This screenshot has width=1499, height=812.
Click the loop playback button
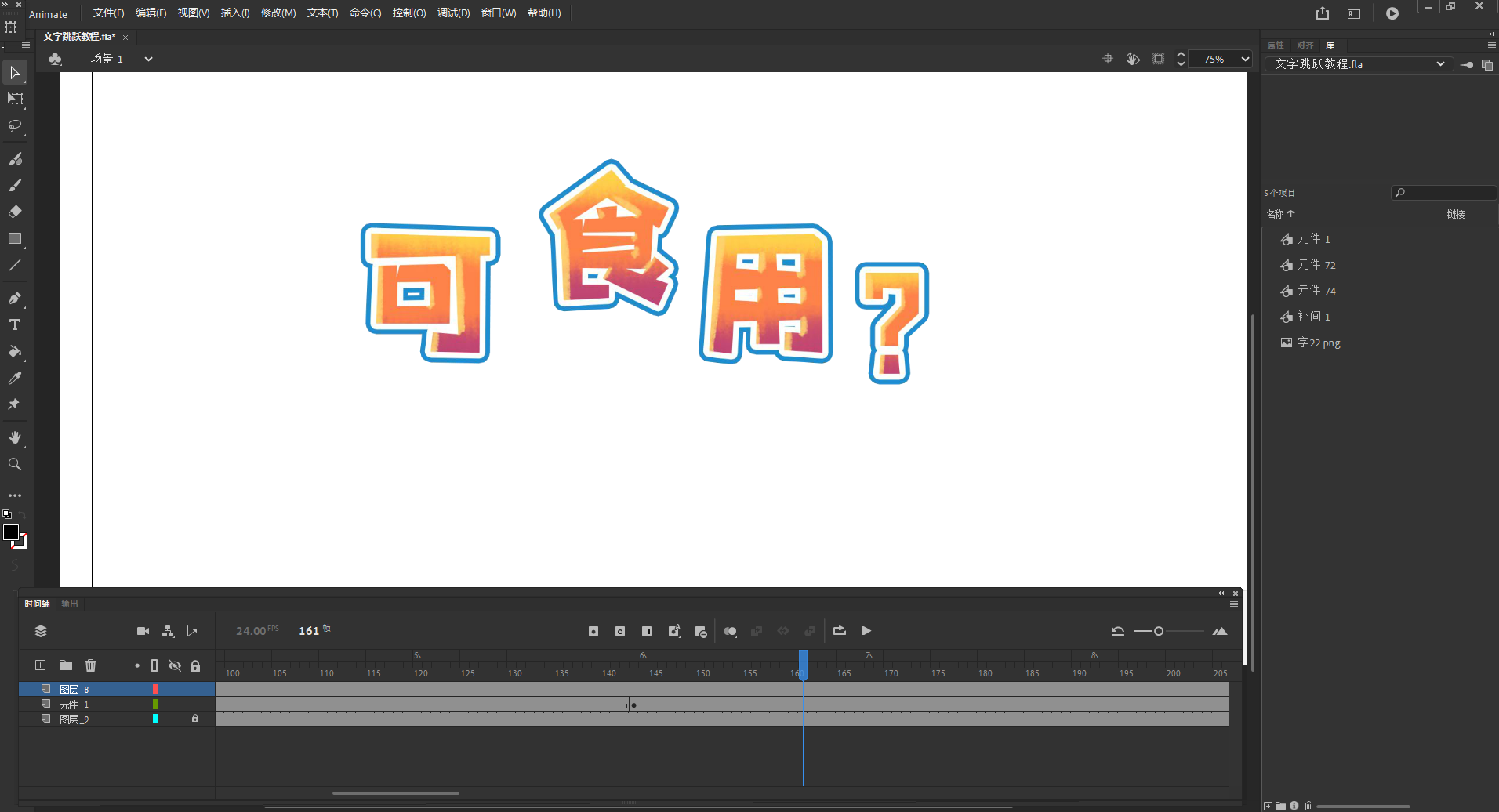(x=840, y=631)
